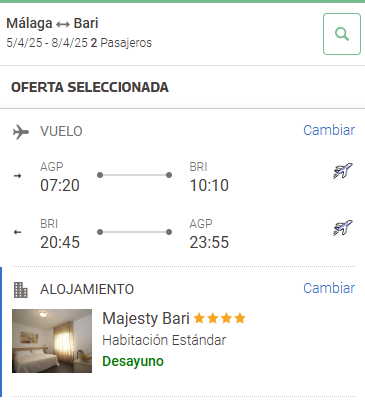Open the search magnifier button
Viewport: 365px width, 408px height.
342,34
